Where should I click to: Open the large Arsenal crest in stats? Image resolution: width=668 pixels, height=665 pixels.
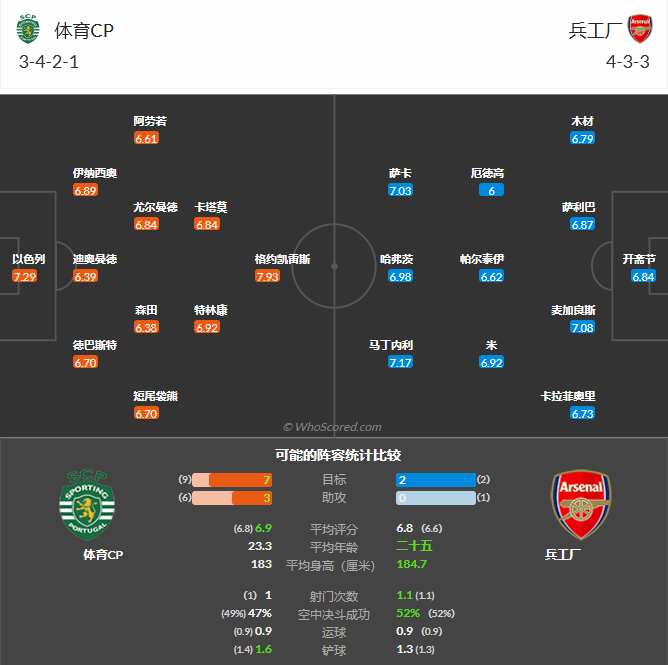click(x=581, y=506)
